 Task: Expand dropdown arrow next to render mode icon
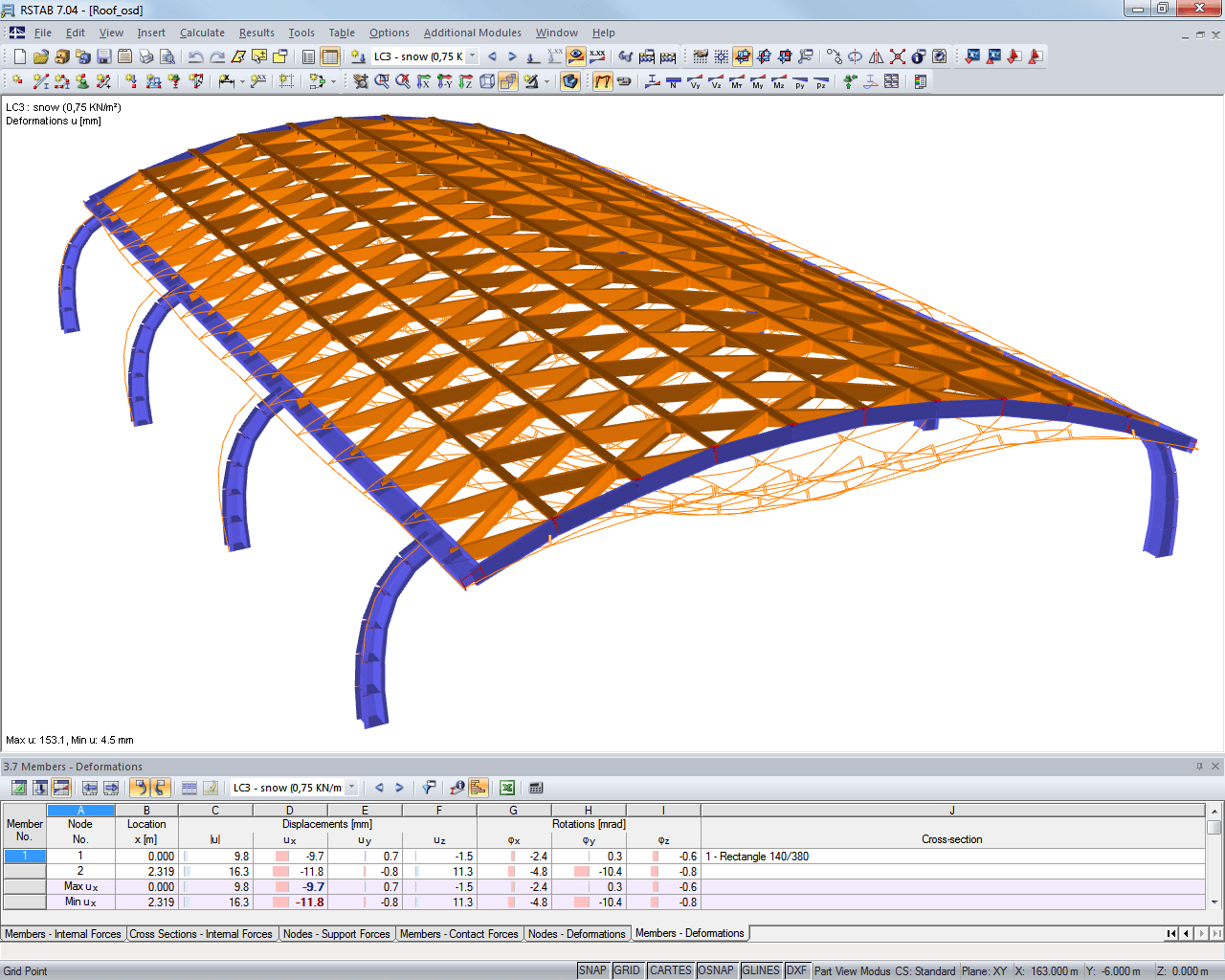click(x=547, y=81)
